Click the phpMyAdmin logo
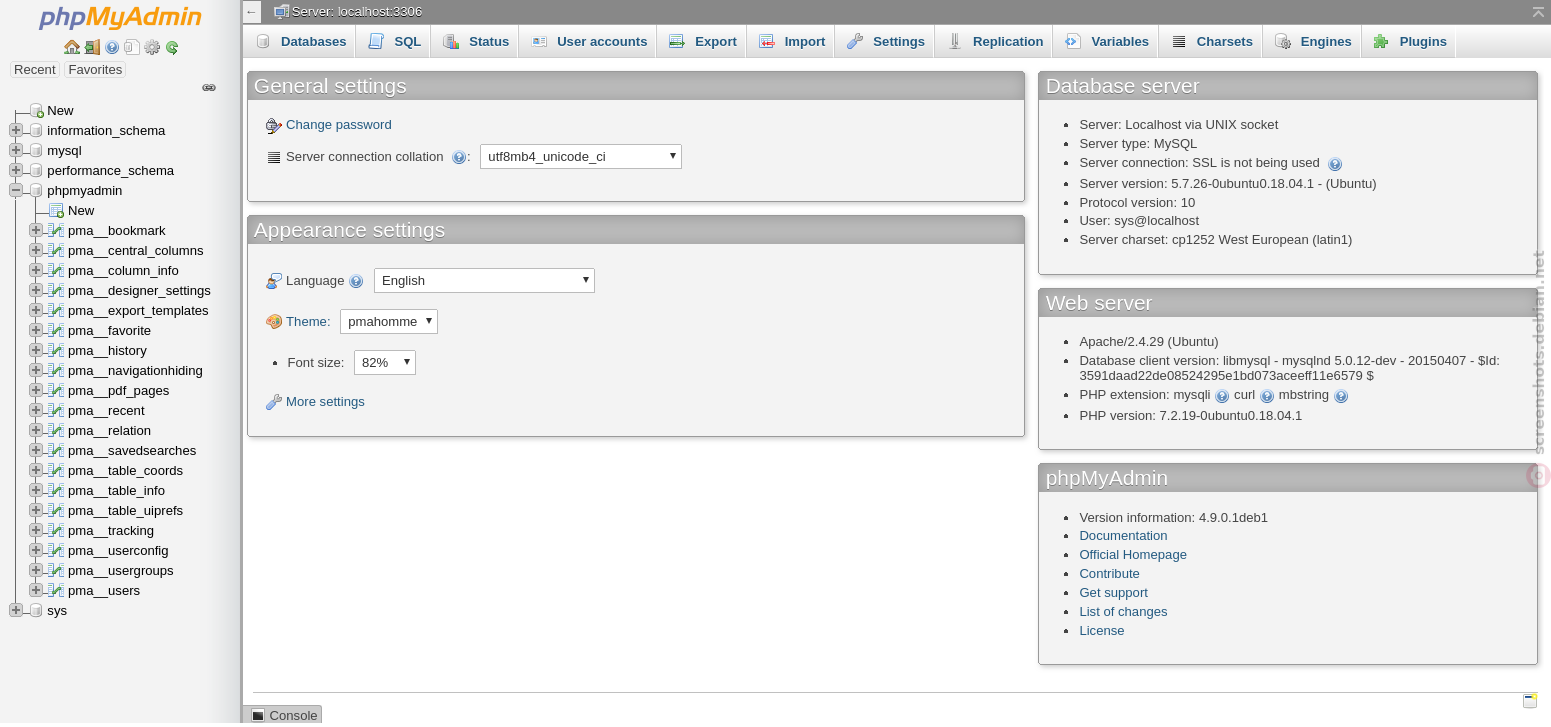The height and width of the screenshot is (727, 1551). [x=120, y=17]
